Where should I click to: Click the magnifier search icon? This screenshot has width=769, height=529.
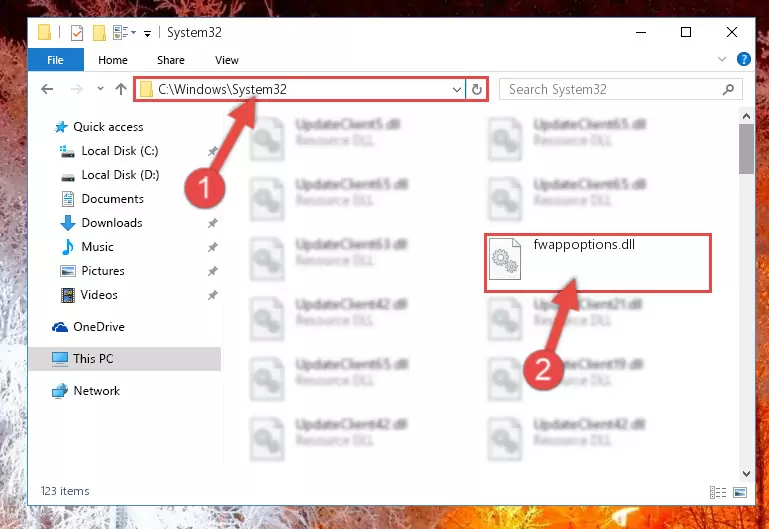coord(728,89)
